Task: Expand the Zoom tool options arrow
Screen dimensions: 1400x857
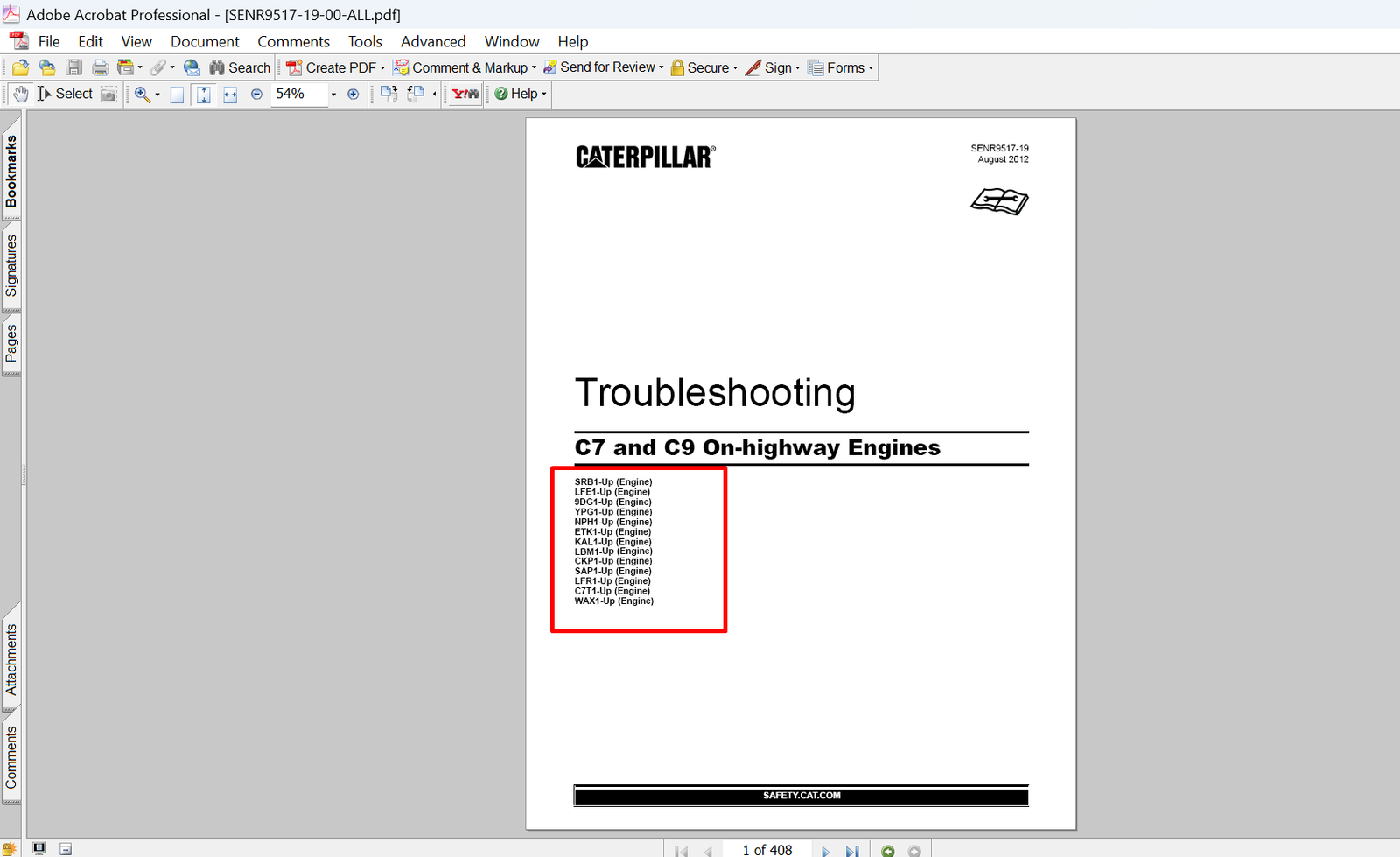Action: (157, 94)
